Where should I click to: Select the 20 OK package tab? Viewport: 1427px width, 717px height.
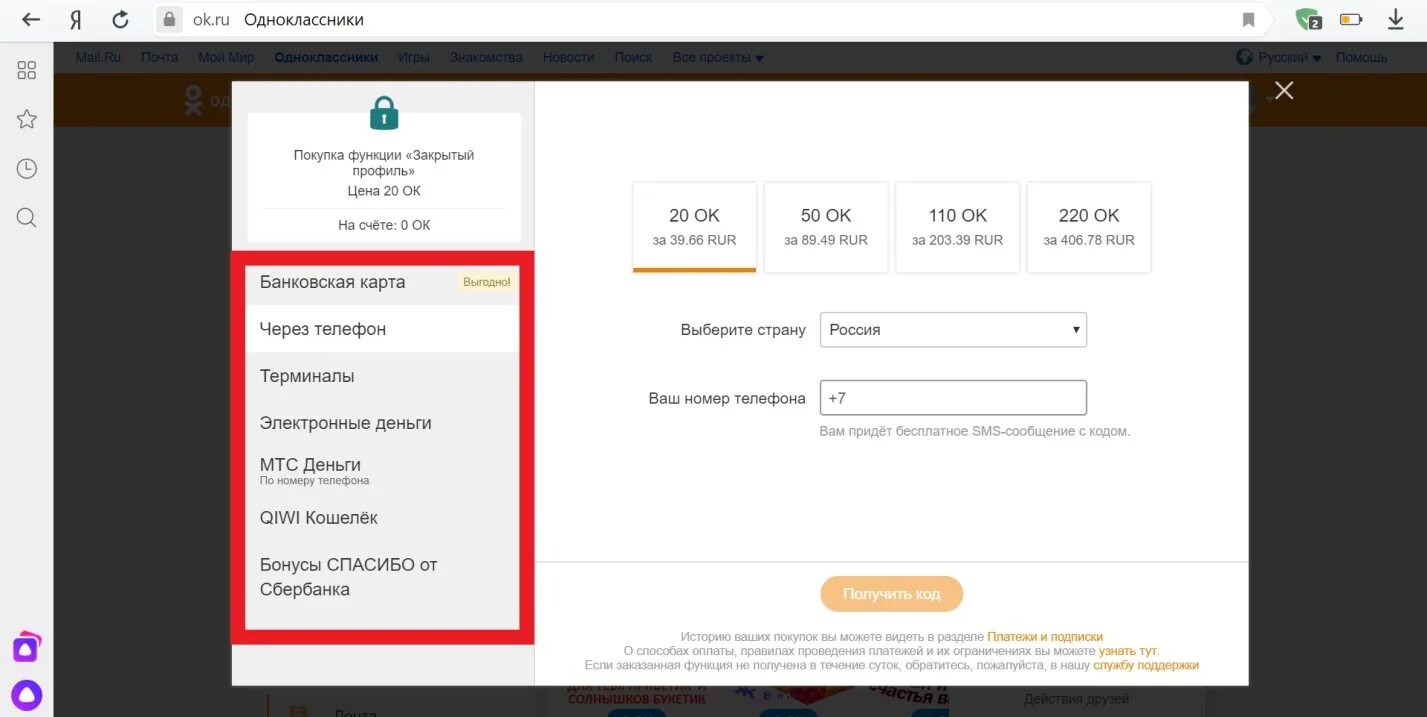pyautogui.click(x=694, y=227)
